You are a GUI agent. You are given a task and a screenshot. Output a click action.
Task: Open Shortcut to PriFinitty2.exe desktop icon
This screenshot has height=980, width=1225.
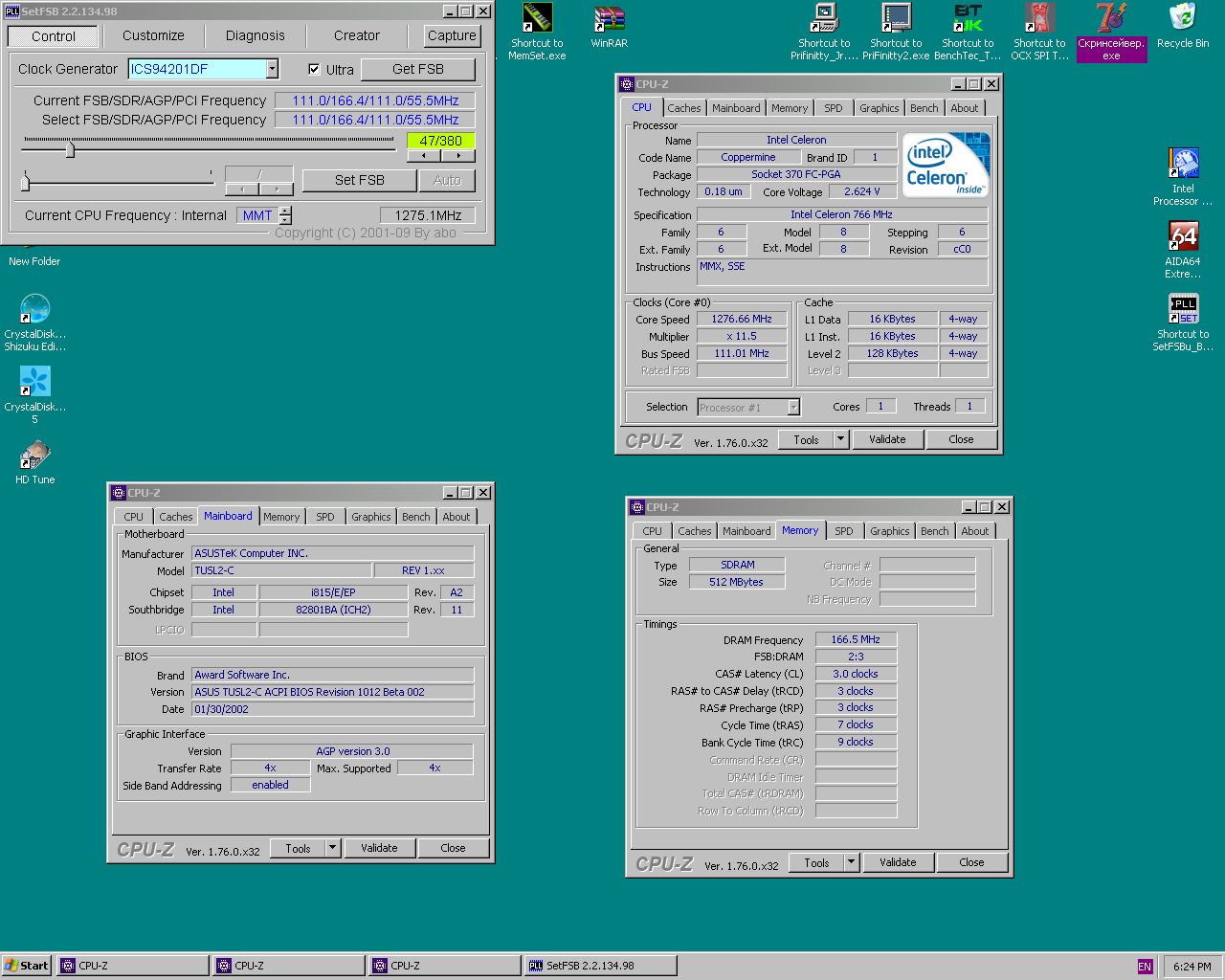(x=896, y=32)
